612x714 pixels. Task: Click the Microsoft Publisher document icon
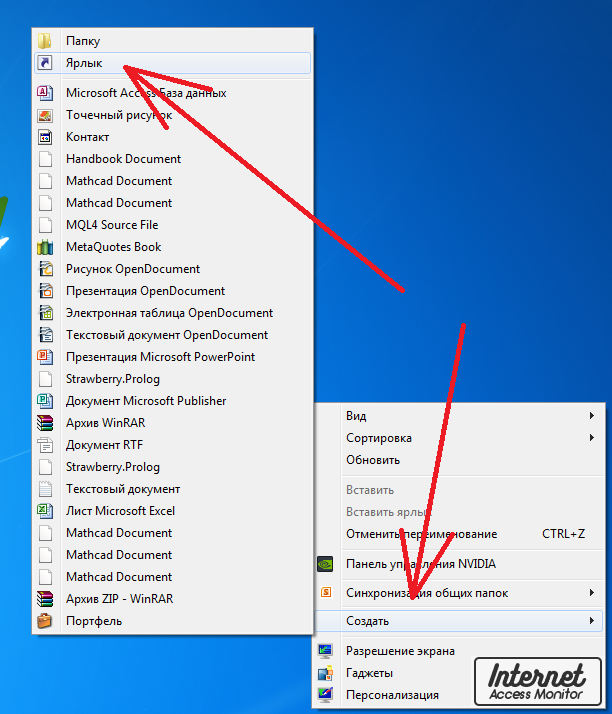point(45,401)
